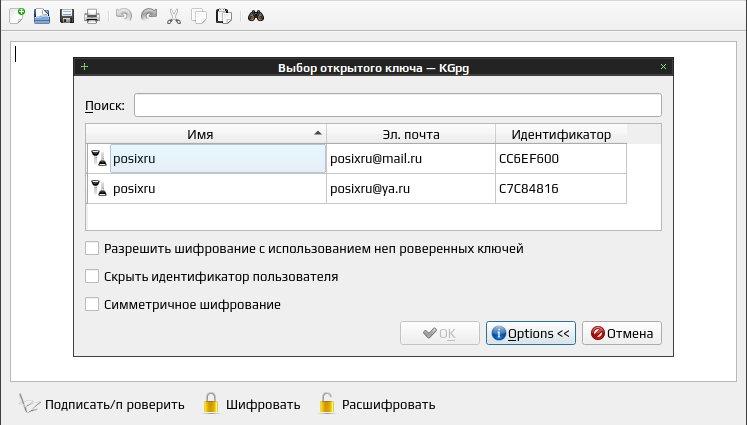This screenshot has height=425, width=747.
Task: Click the Save floppy disk icon
Action: point(67,16)
